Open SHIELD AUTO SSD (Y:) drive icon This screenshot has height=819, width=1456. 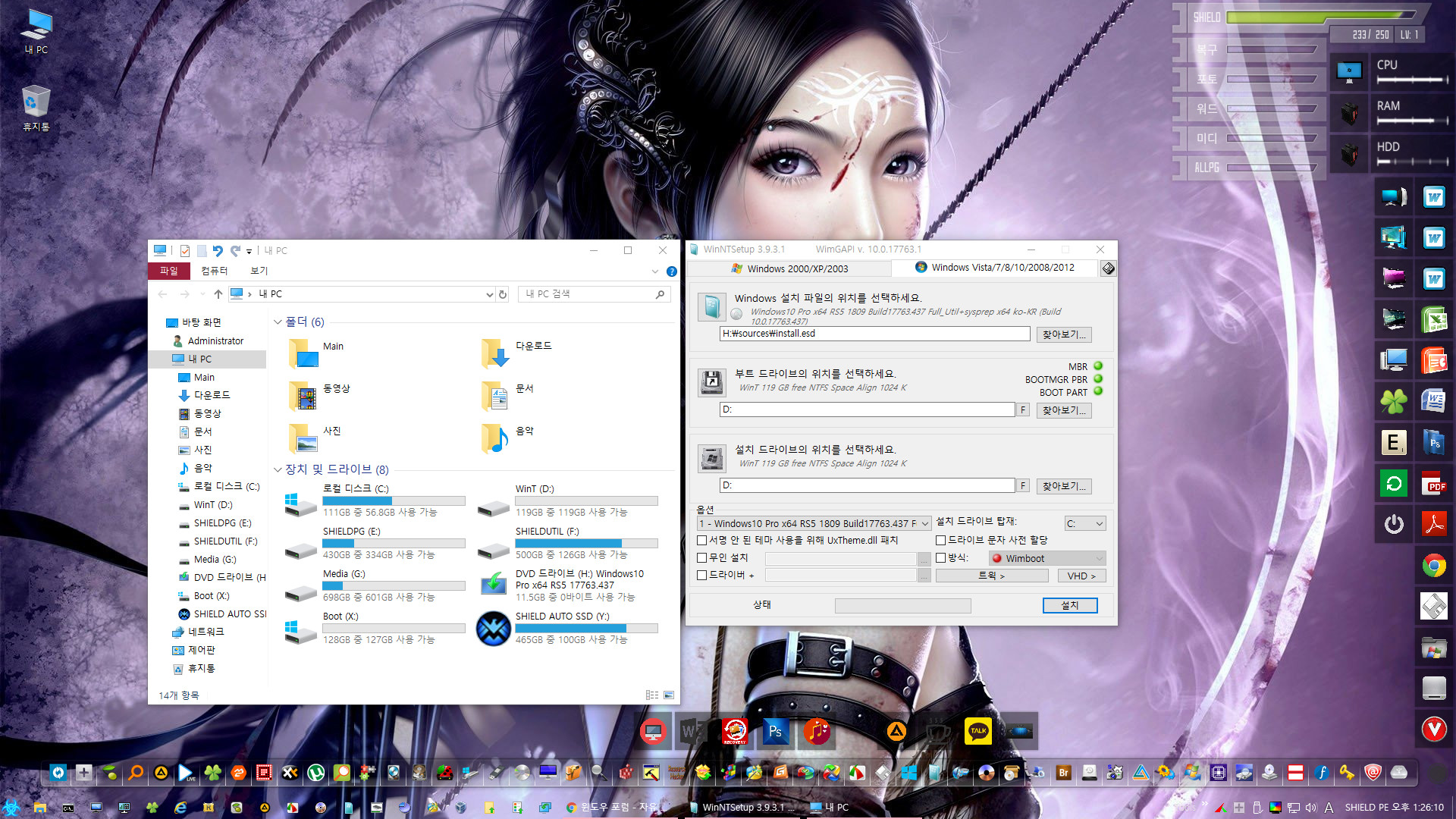click(494, 629)
